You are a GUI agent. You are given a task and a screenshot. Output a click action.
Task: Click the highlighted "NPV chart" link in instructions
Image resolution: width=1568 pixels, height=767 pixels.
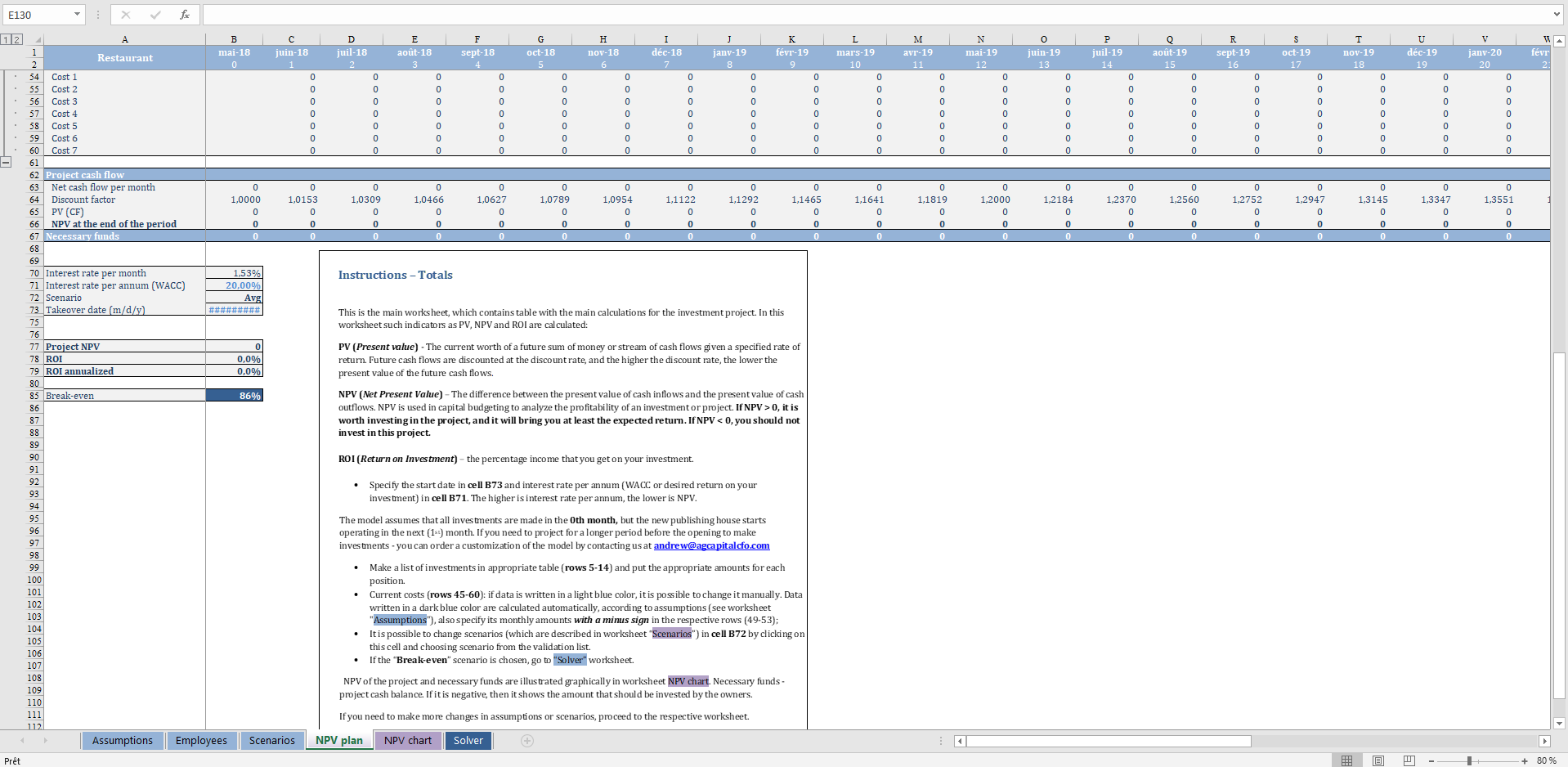pyautogui.click(x=688, y=681)
